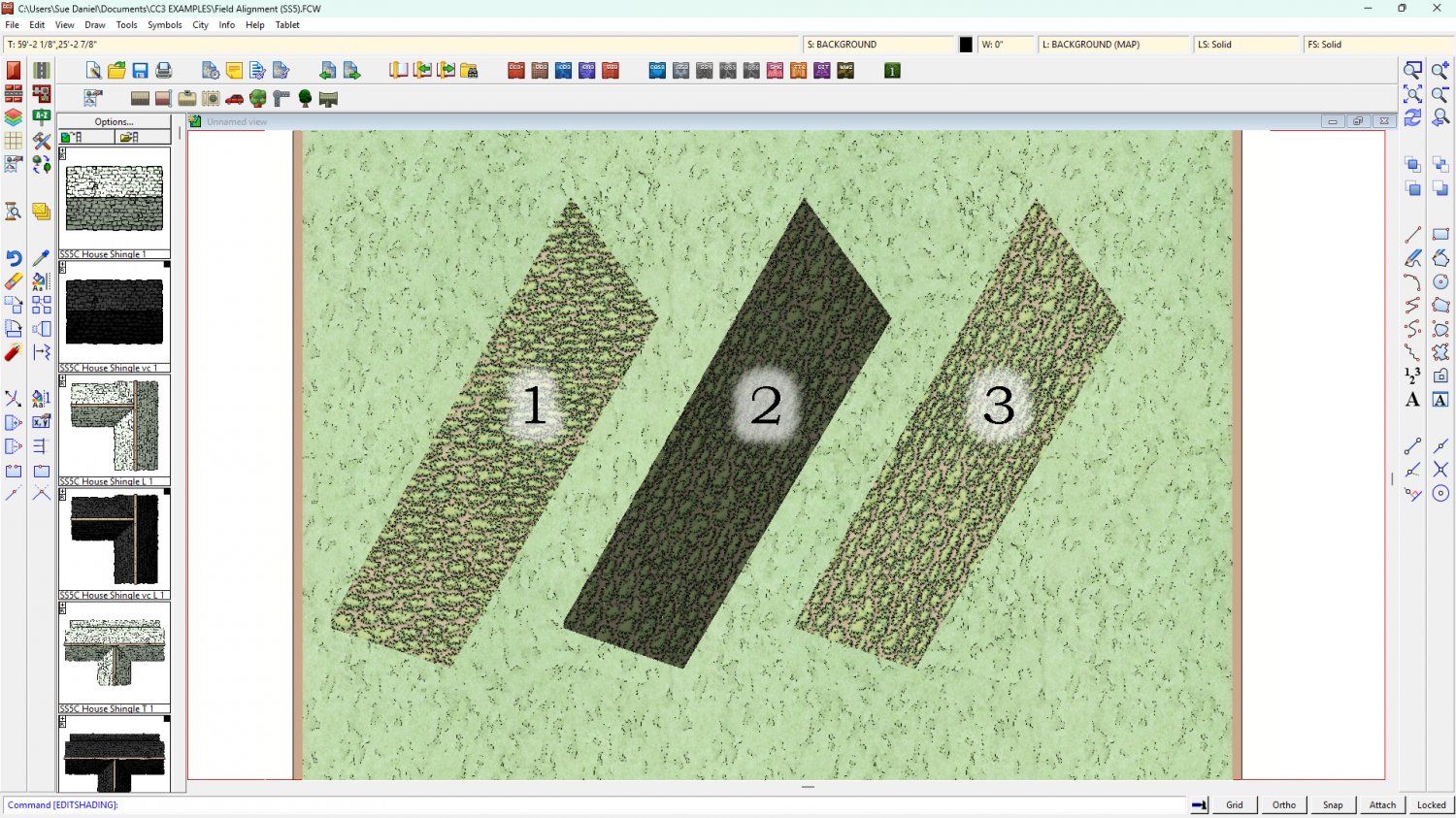Open the FS: Solid fill style selector
The width and height of the screenshot is (1456, 818).
[1359, 45]
